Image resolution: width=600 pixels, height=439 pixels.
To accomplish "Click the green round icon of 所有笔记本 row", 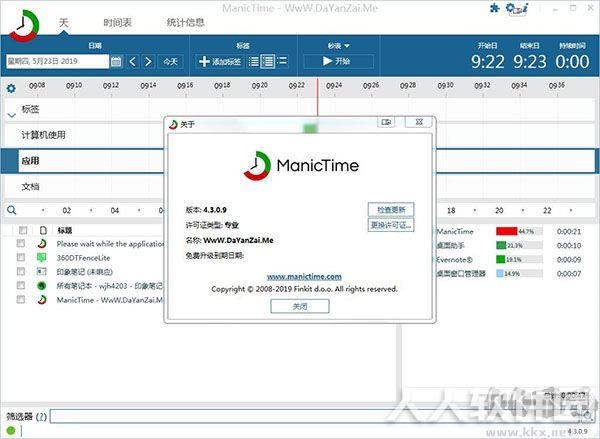I will (41, 286).
